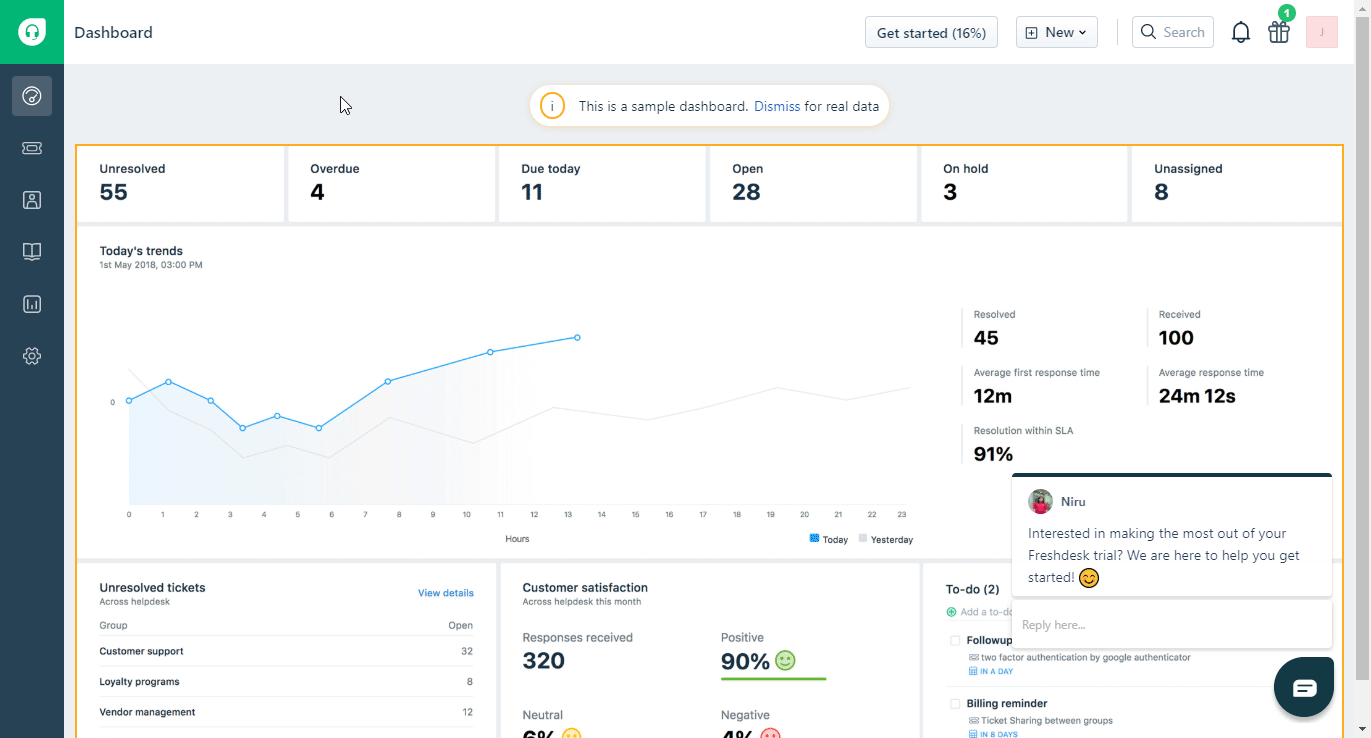
Task: Expand the New dropdown button
Action: coord(1056,33)
